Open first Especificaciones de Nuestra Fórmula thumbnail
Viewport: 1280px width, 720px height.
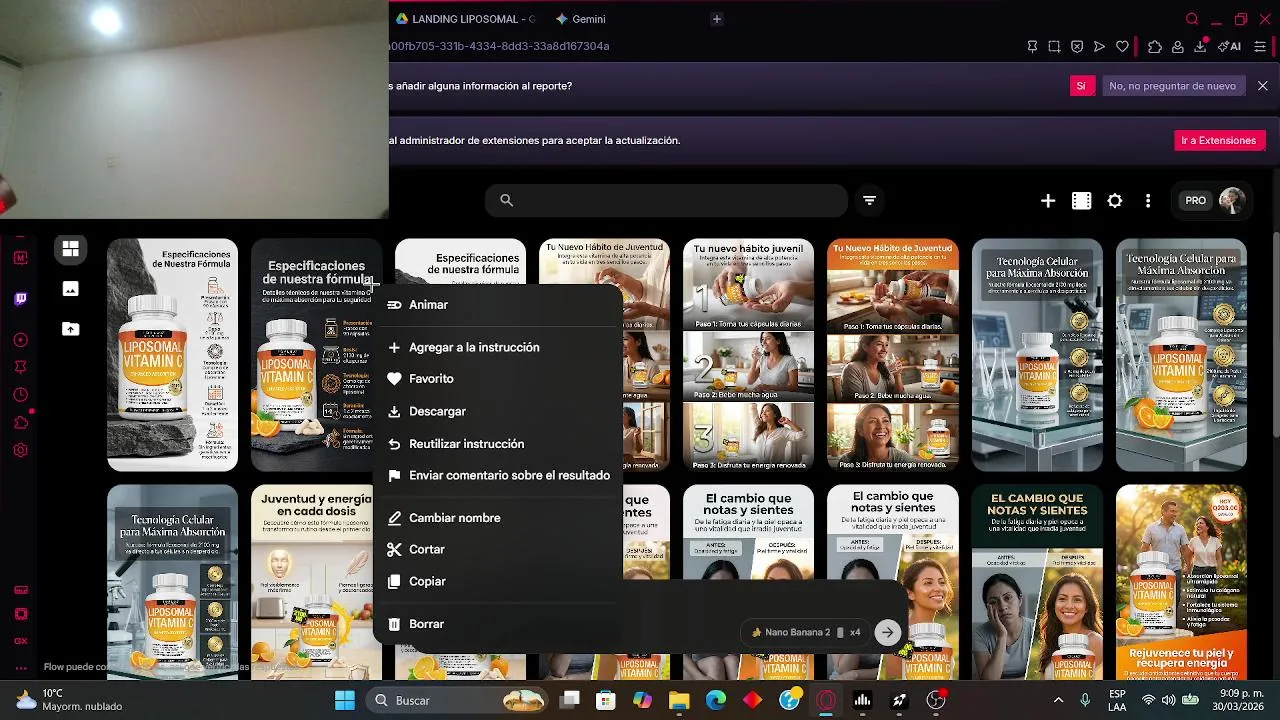tap(173, 355)
